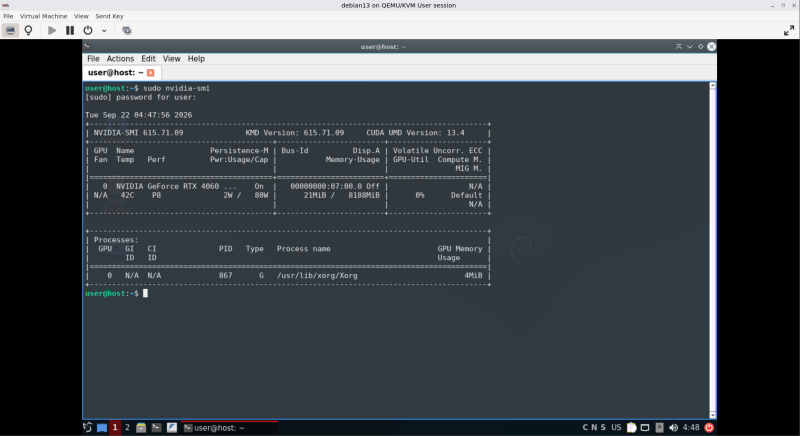Pause the virtual machine

[x=70, y=31]
